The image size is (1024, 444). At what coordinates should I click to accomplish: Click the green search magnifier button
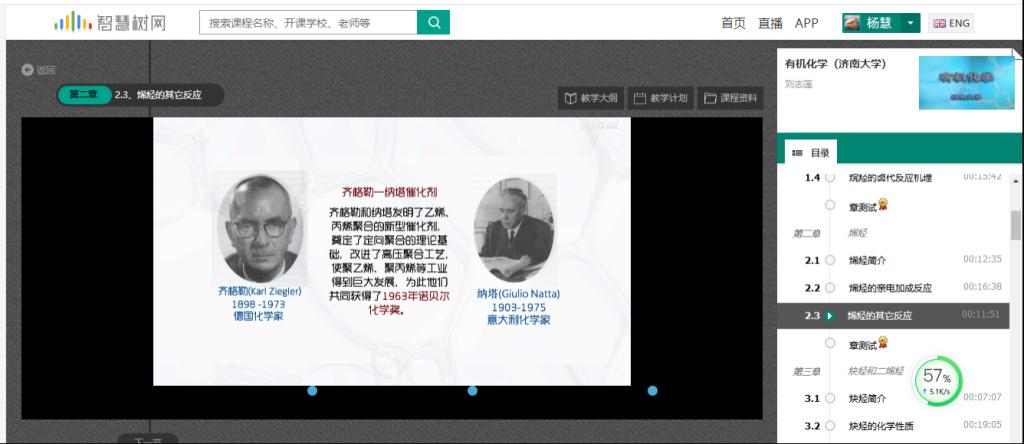[432, 22]
